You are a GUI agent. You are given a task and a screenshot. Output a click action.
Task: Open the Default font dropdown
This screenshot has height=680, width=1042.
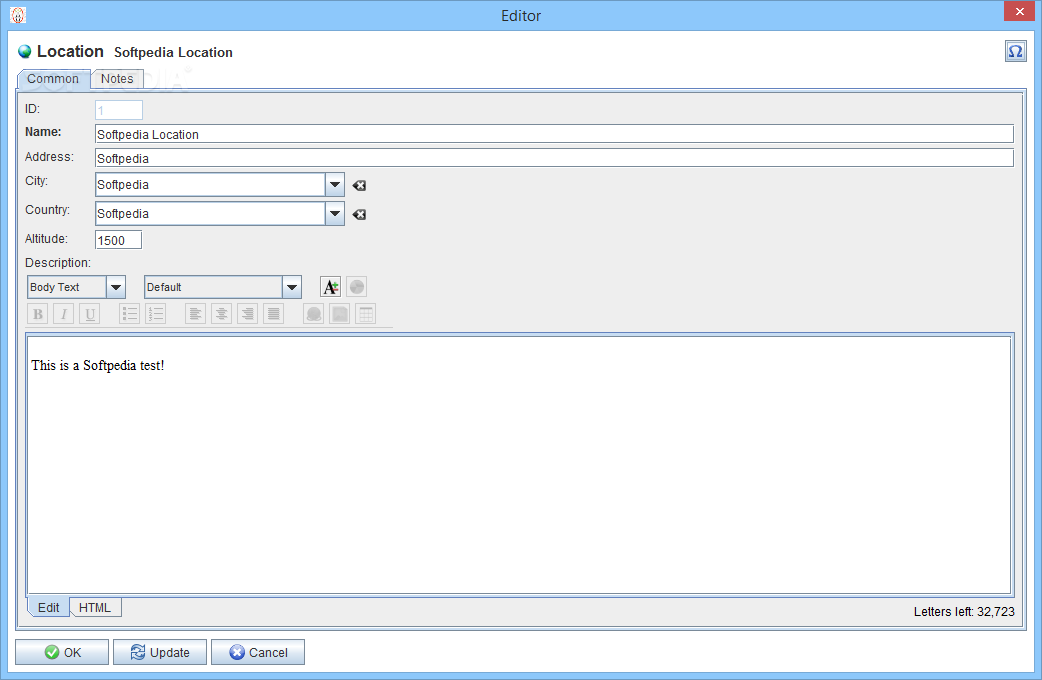(292, 287)
